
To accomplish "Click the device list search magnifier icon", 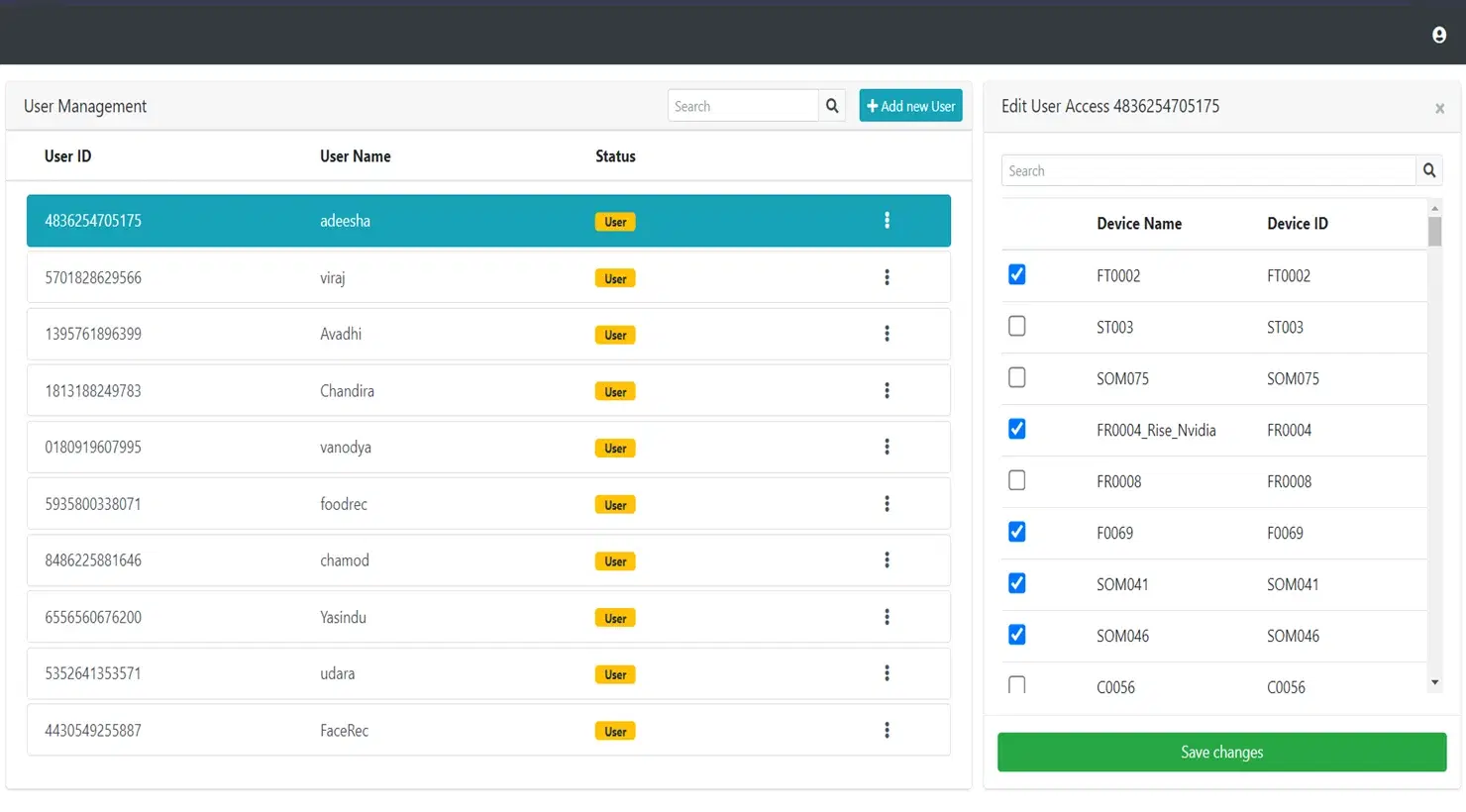I will (1429, 170).
